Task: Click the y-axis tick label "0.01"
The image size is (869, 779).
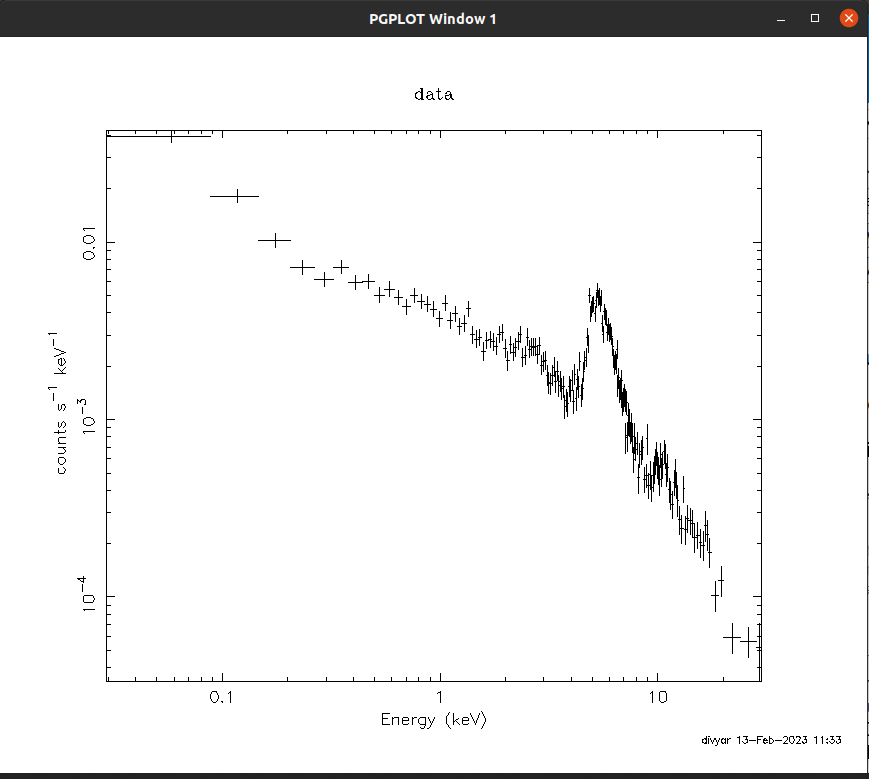Action: [89, 243]
